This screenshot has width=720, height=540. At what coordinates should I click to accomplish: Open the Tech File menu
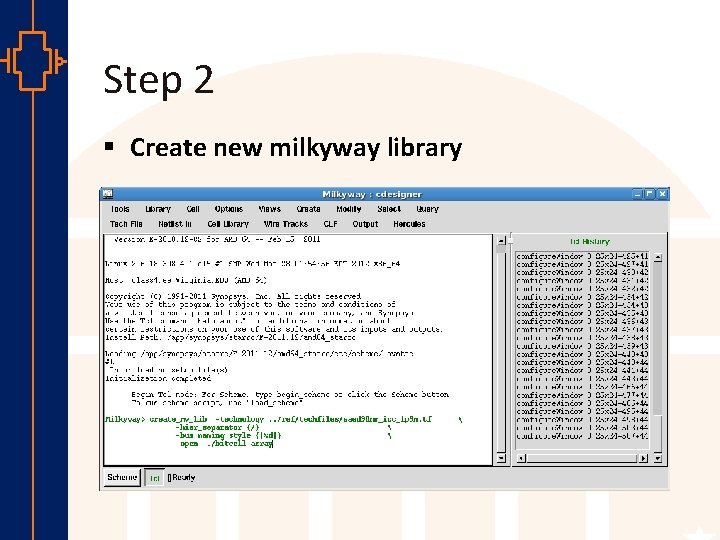(126, 224)
